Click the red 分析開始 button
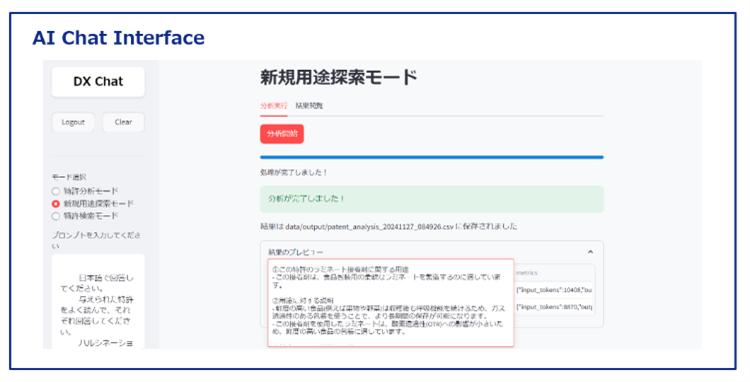 (x=282, y=134)
